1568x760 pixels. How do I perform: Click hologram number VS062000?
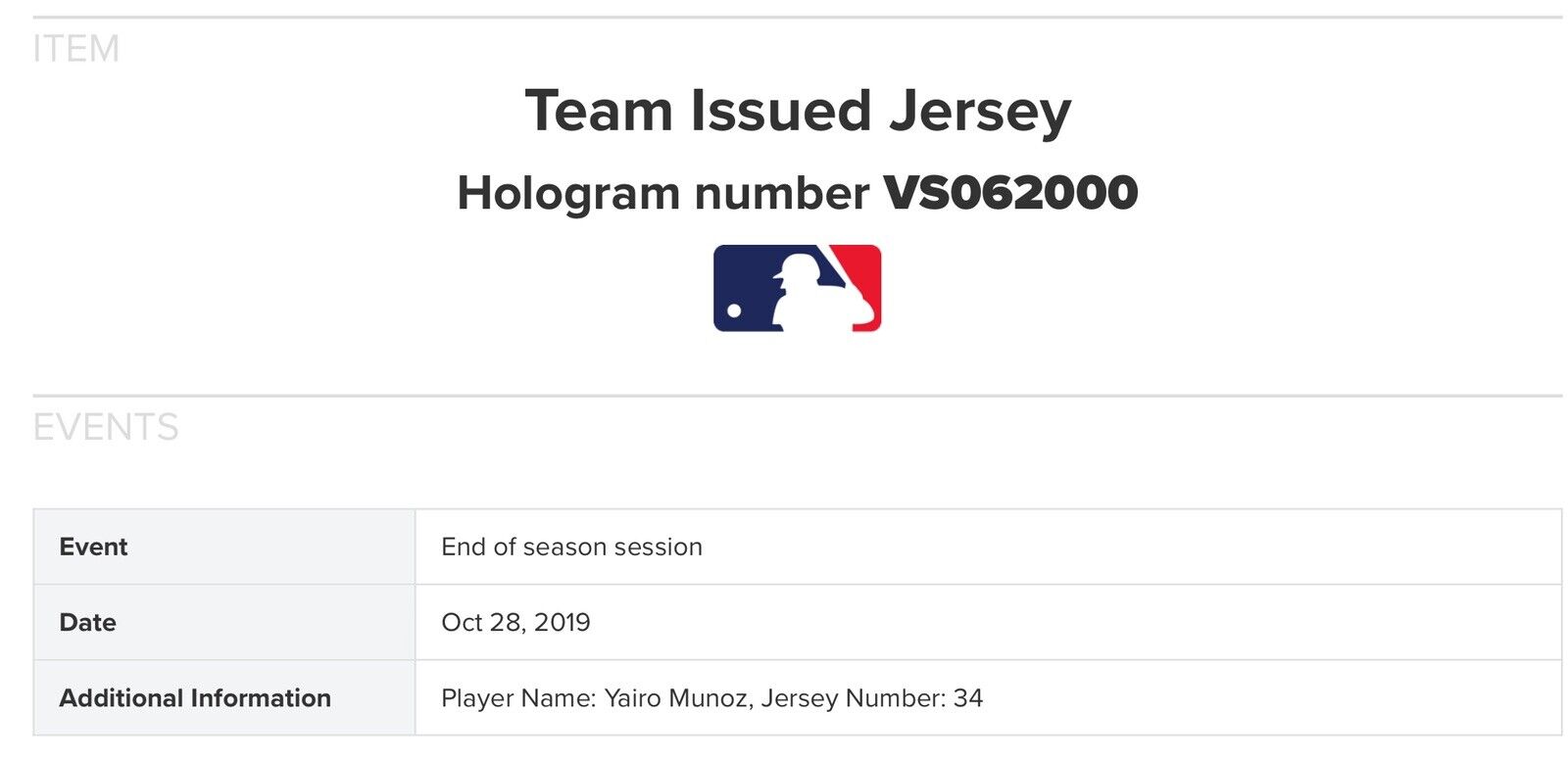[x=1010, y=192]
